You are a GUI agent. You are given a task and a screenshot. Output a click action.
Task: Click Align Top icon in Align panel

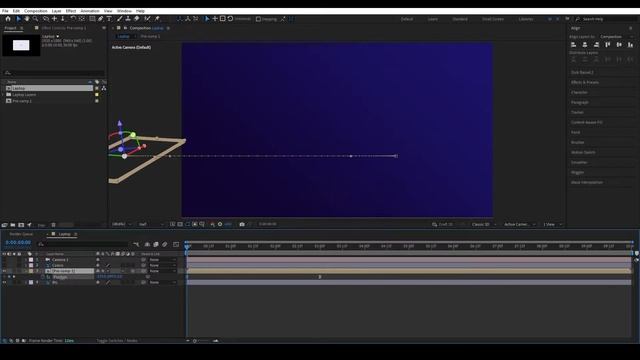coord(608,44)
